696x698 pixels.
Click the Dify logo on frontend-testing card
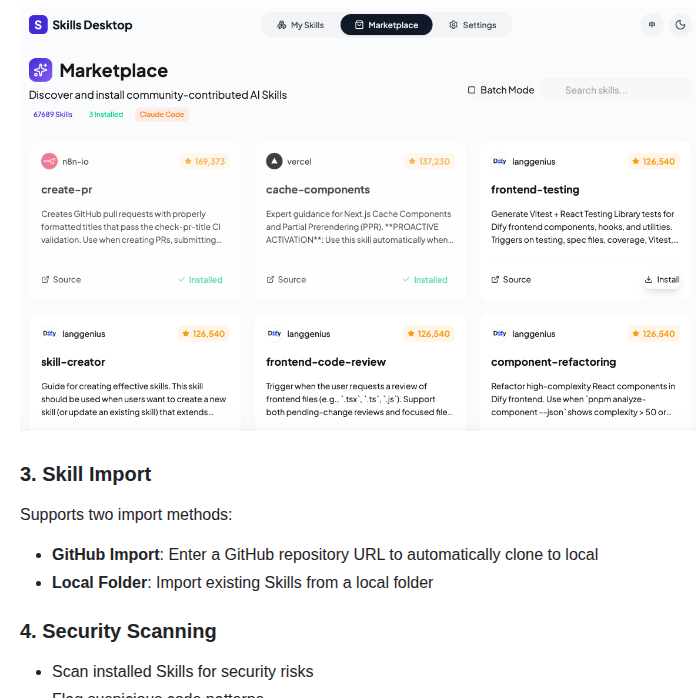(499, 161)
